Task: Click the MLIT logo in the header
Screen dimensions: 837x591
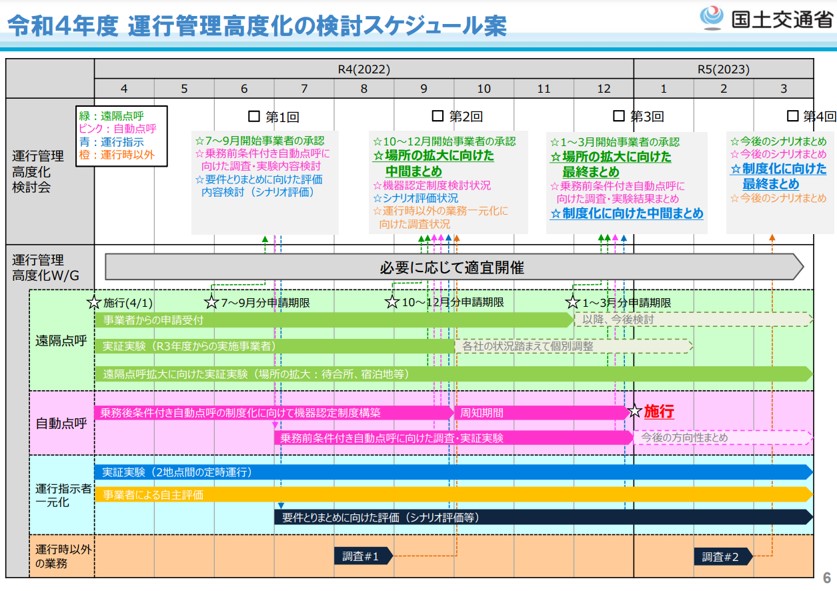Action: point(711,18)
